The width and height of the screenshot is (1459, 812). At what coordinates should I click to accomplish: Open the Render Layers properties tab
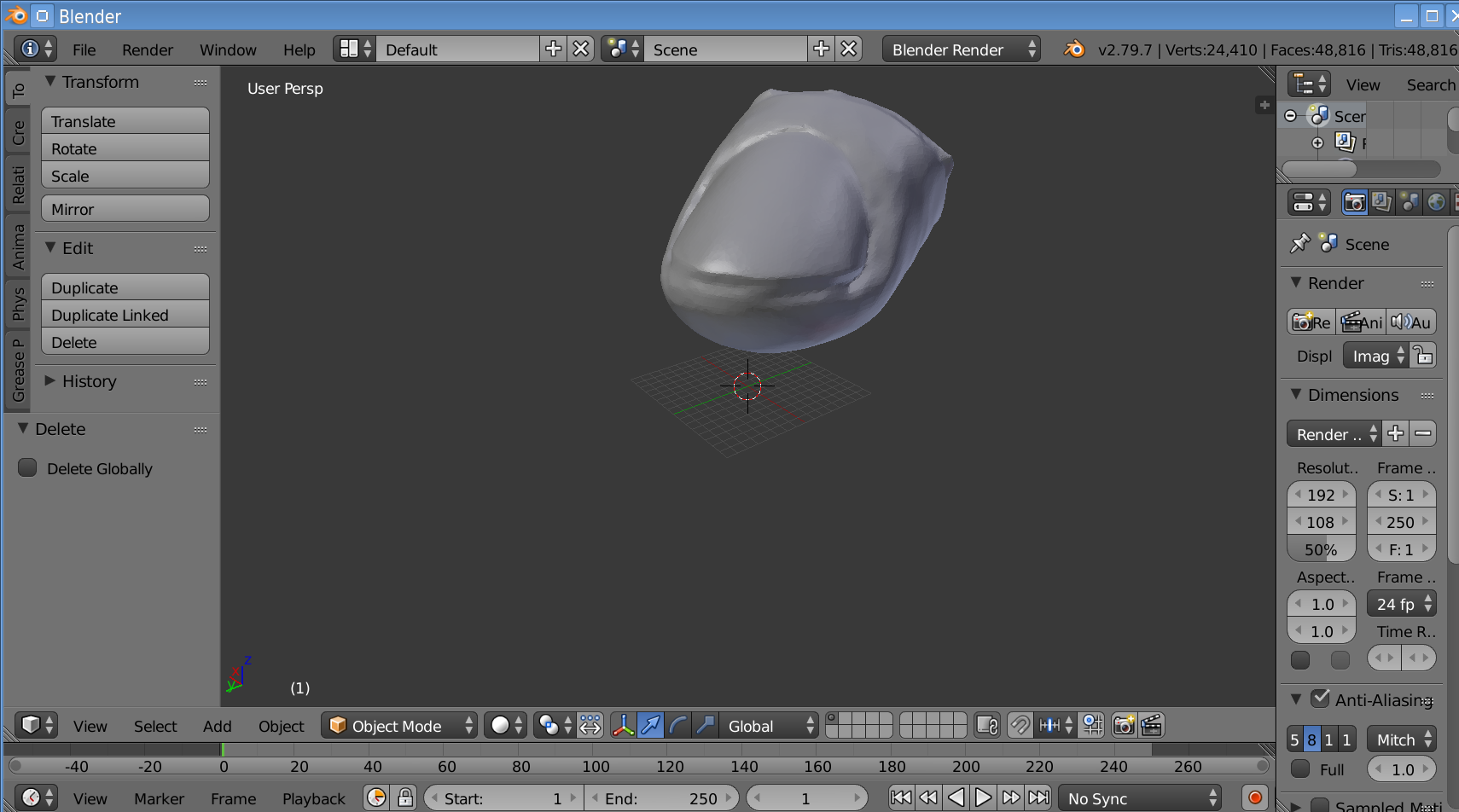point(1381,202)
